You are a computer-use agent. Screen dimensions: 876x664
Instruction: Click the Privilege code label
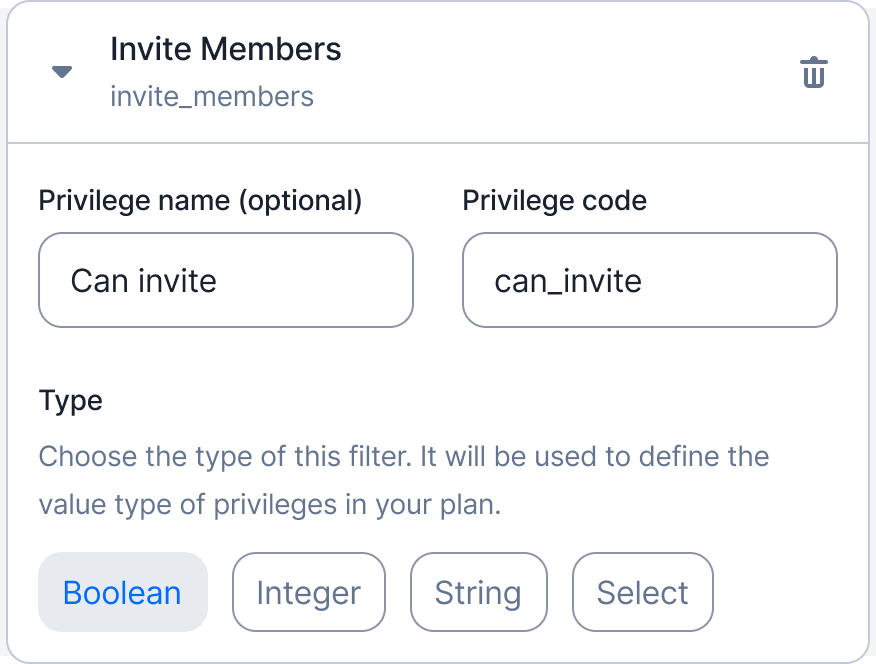554,200
